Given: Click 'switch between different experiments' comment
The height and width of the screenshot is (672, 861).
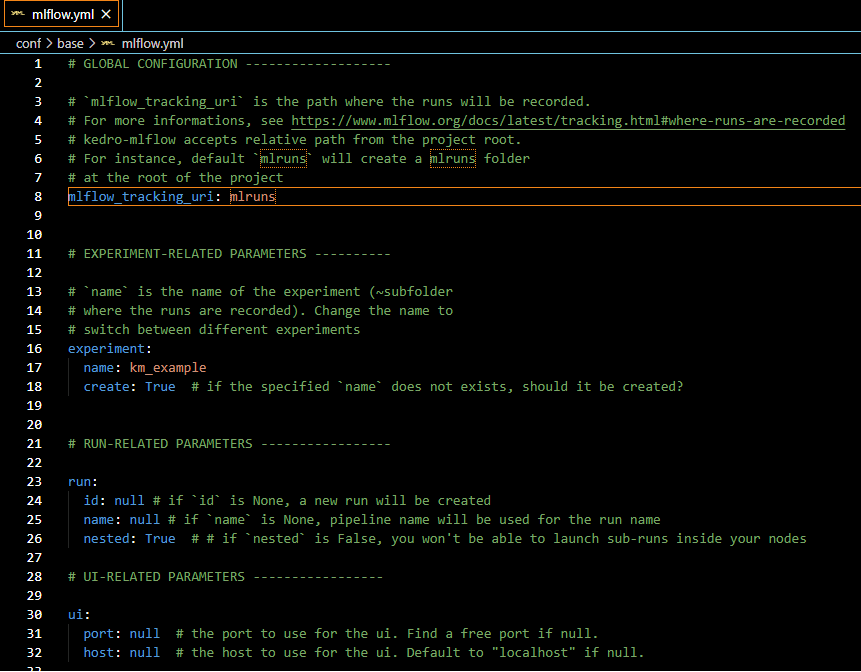Looking at the screenshot, I should 214,329.
